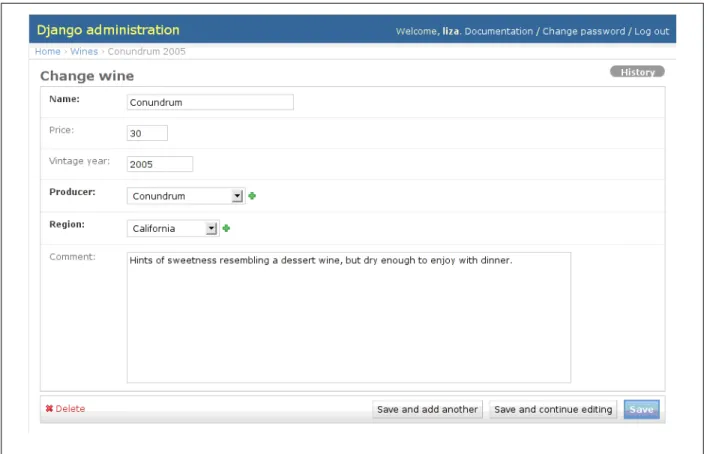Click Save and continue editing
Screen dimensions: 707x454
pos(553,409)
